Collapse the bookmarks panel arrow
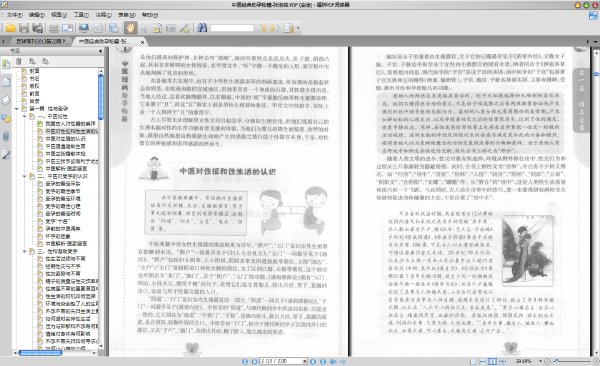This screenshot has height=366, width=600. 101,51
